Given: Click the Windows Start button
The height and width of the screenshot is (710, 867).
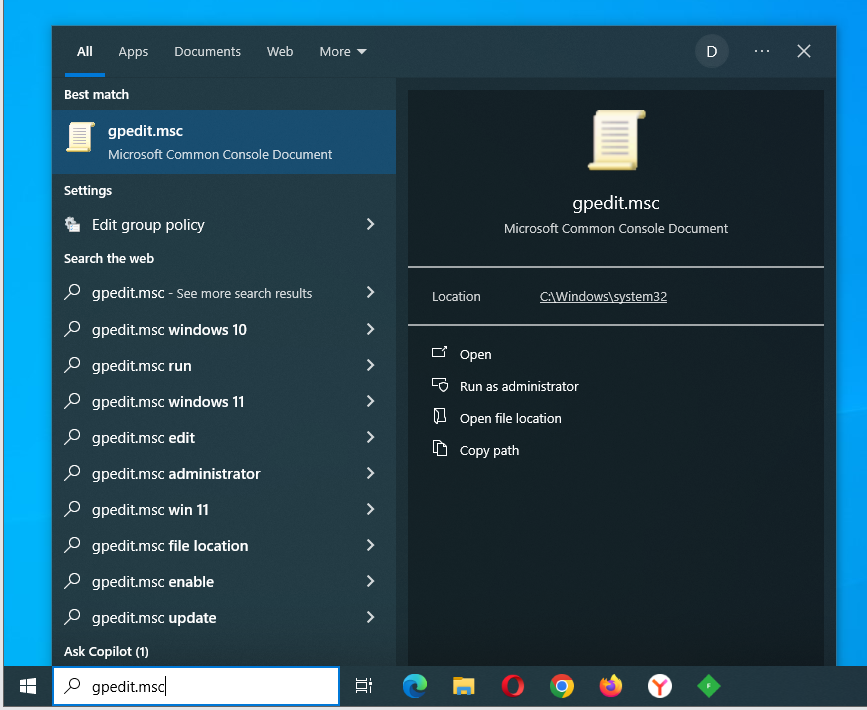Looking at the screenshot, I should pyautogui.click(x=28, y=686).
